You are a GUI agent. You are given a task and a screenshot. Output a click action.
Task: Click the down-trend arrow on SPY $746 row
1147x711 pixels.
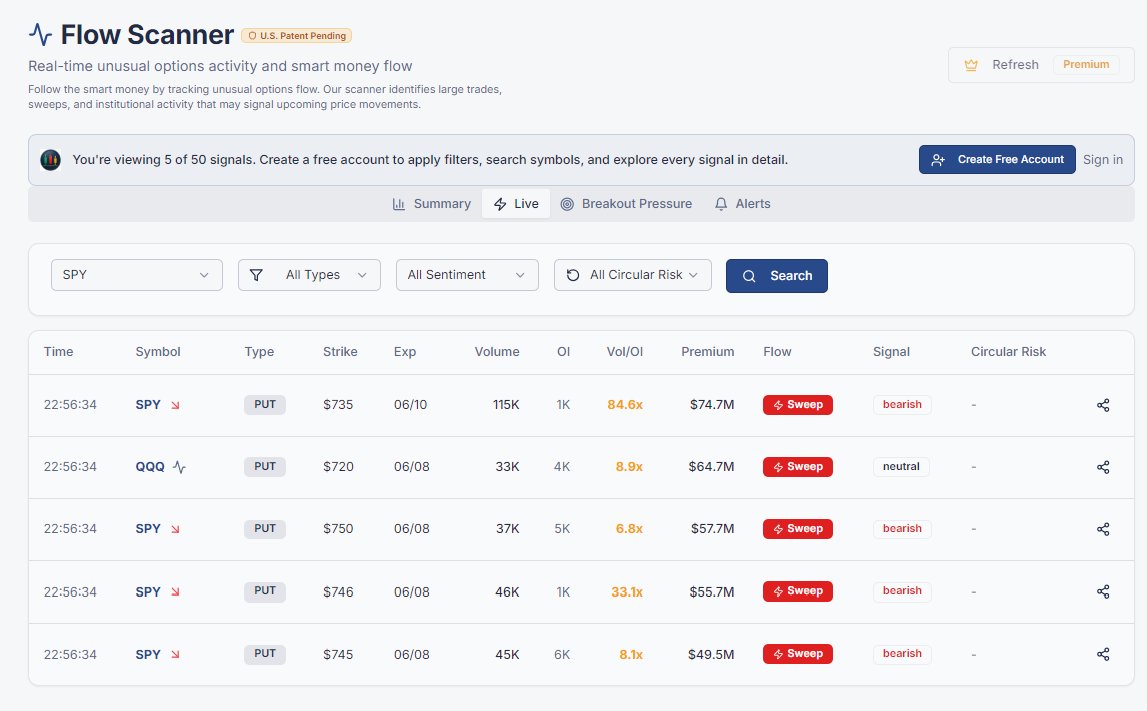tap(175, 592)
